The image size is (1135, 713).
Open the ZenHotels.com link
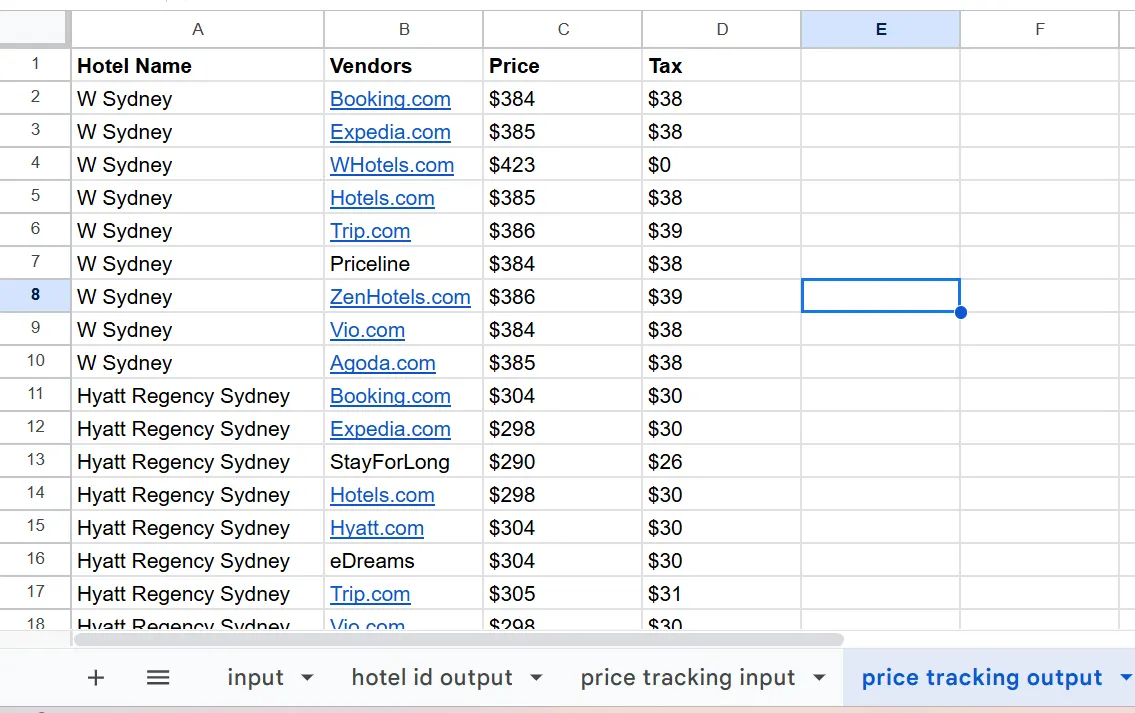click(x=400, y=297)
